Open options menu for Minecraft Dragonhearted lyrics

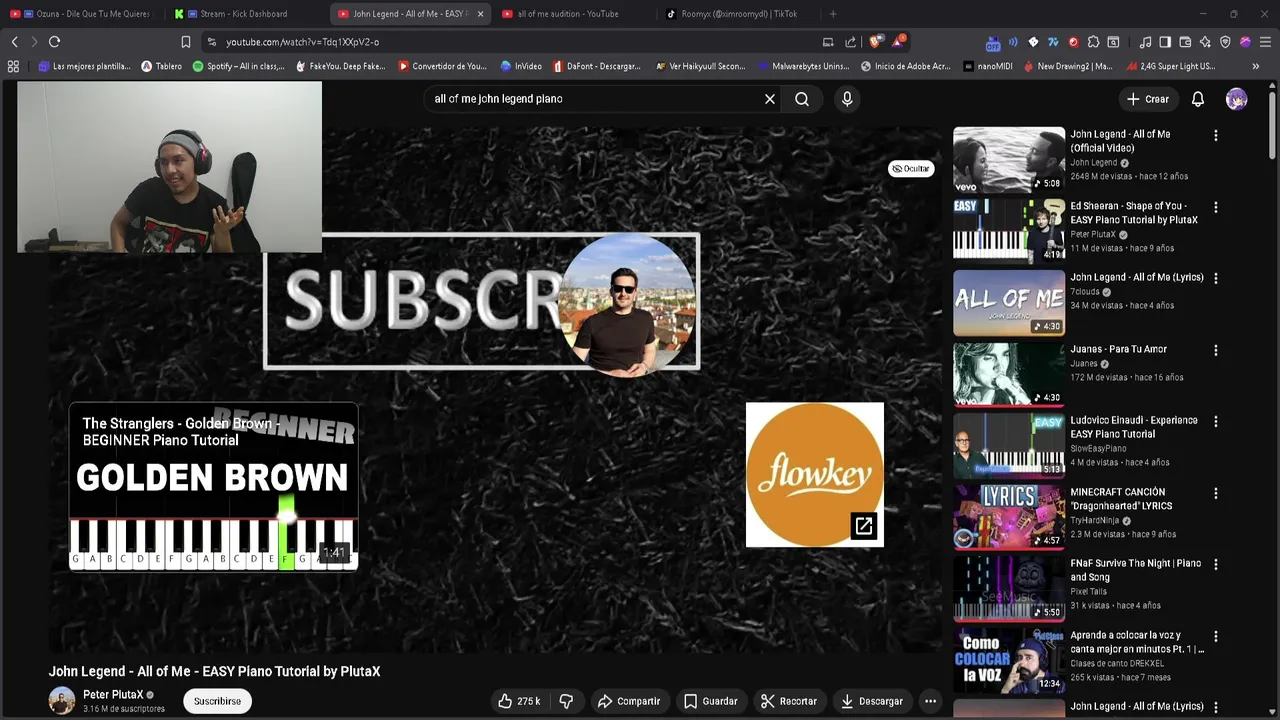1216,493
